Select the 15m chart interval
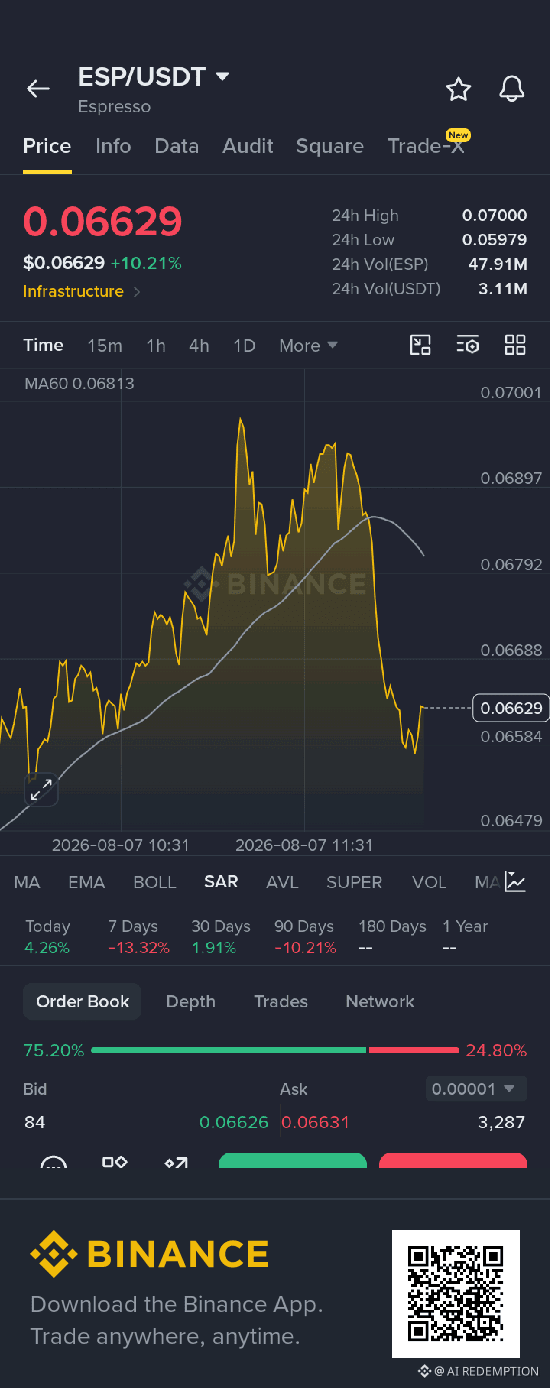 click(105, 346)
